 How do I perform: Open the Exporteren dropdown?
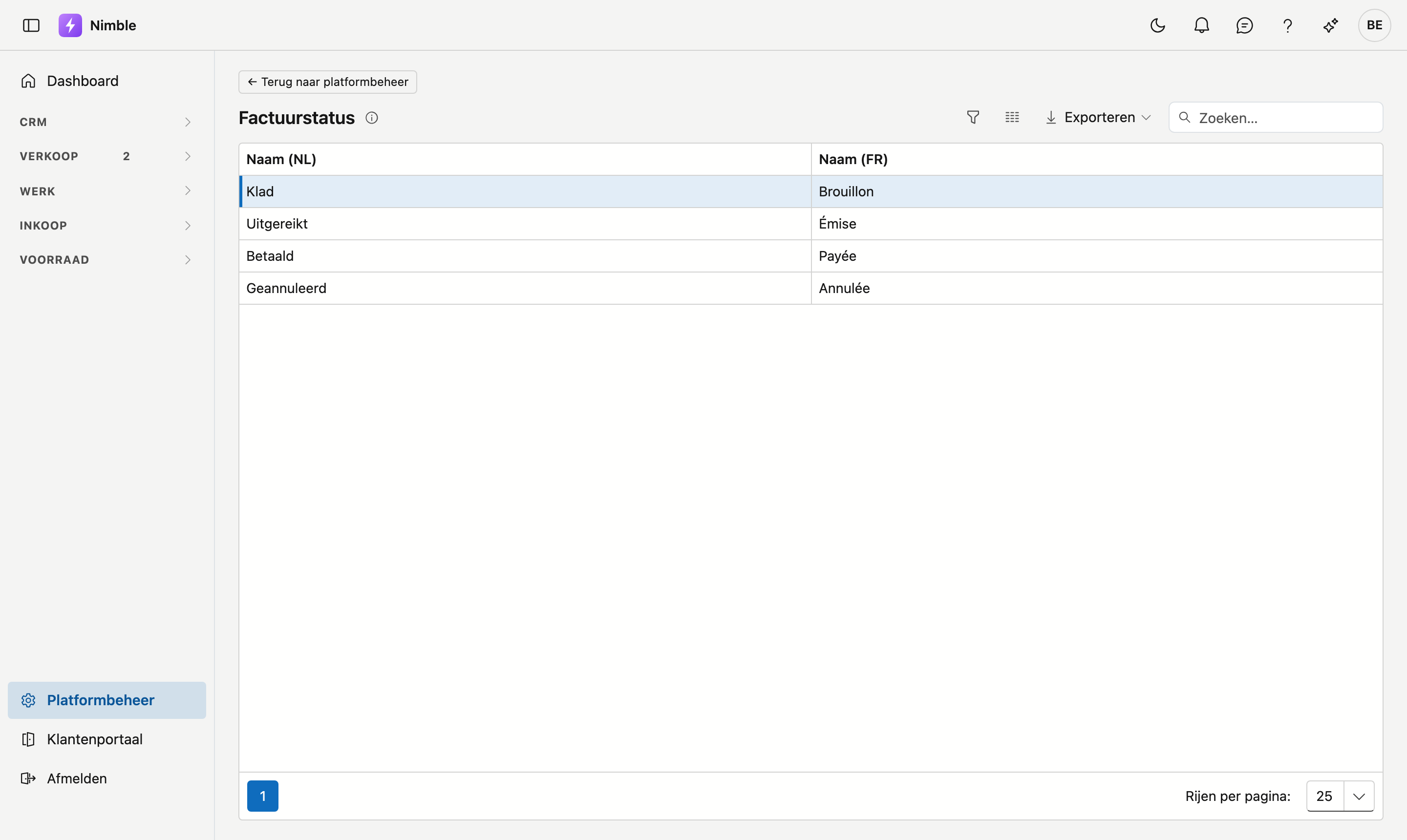tap(1098, 117)
